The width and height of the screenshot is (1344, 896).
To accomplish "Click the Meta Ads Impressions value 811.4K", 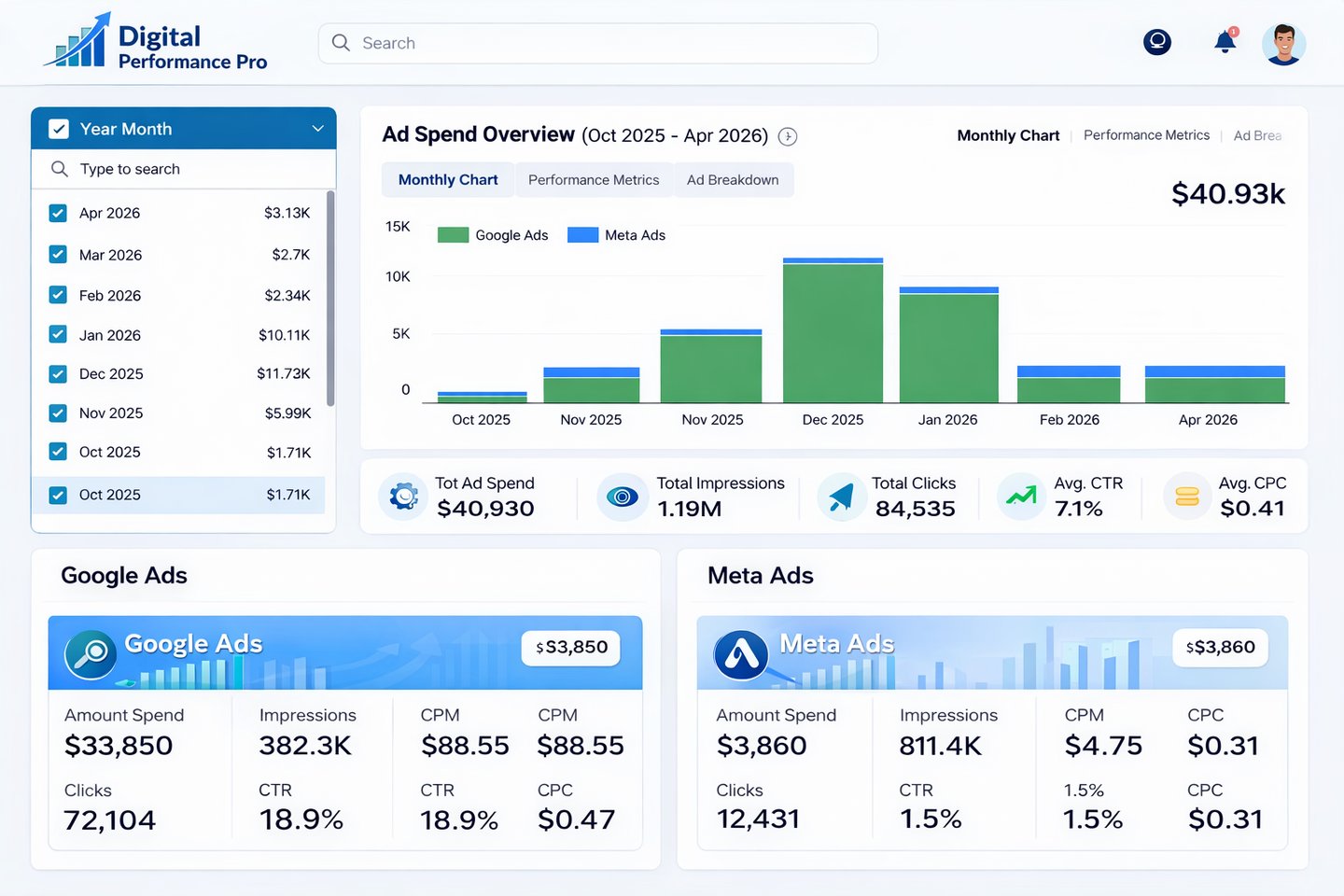I will click(x=941, y=746).
